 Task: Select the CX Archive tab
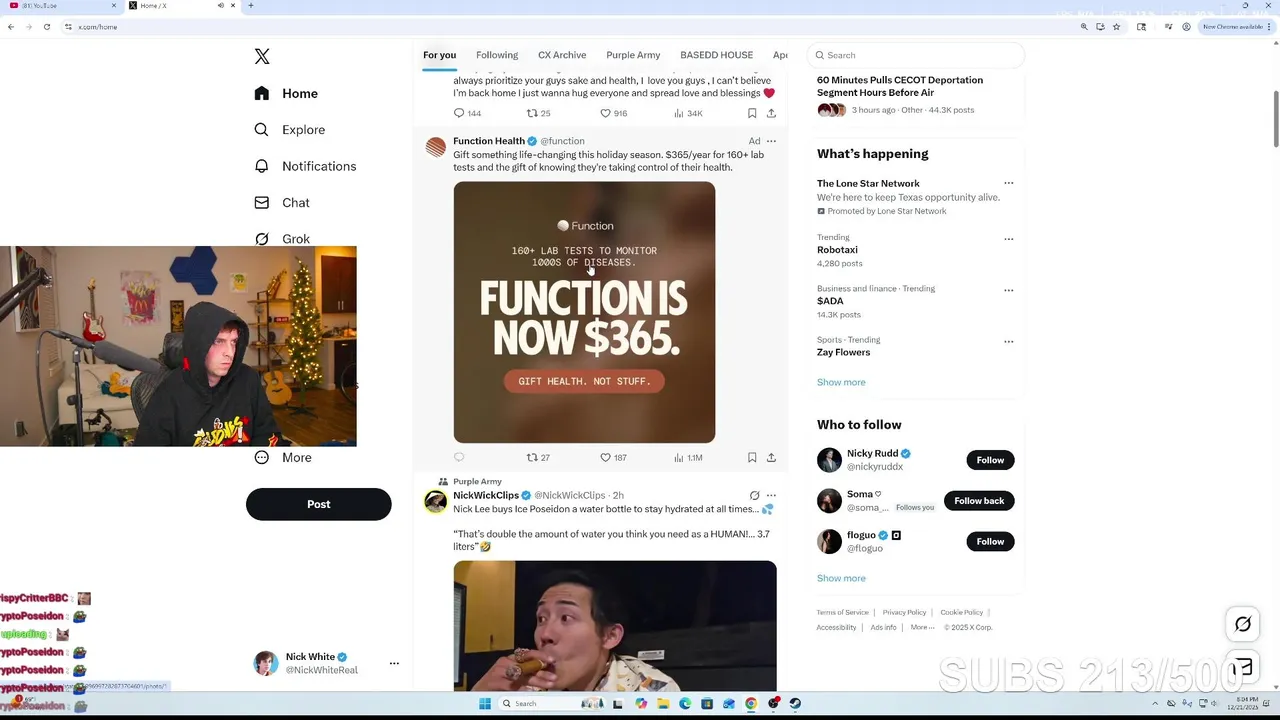point(562,55)
